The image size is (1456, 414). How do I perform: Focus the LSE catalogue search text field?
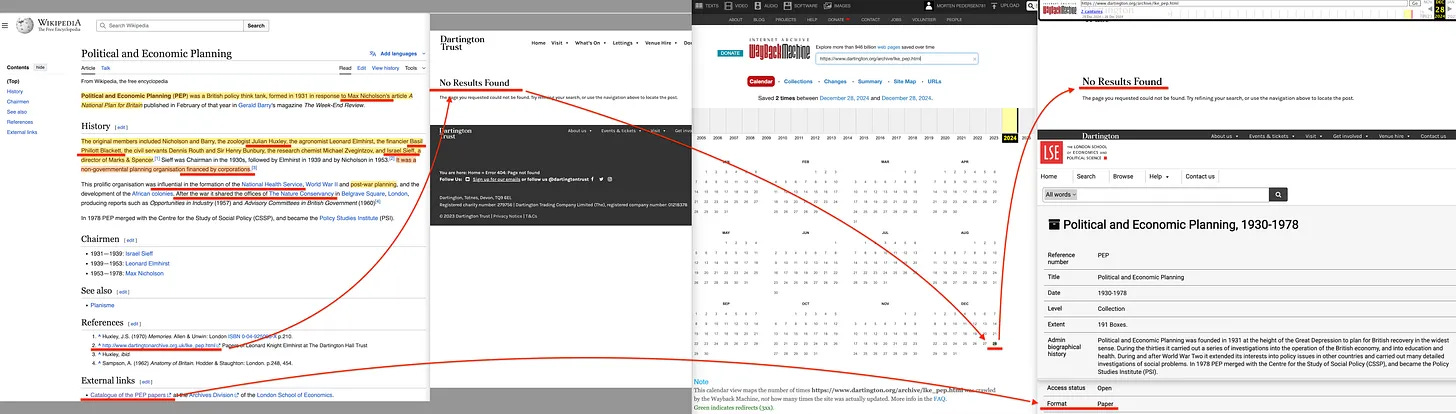[1173, 194]
